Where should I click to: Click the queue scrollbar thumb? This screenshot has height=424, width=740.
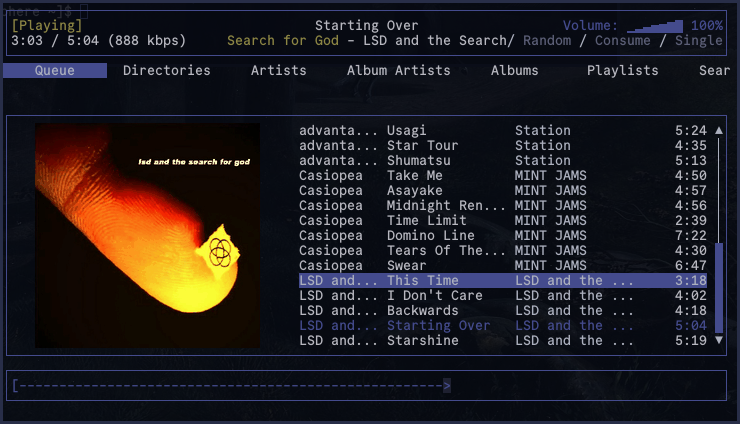pyautogui.click(x=719, y=288)
